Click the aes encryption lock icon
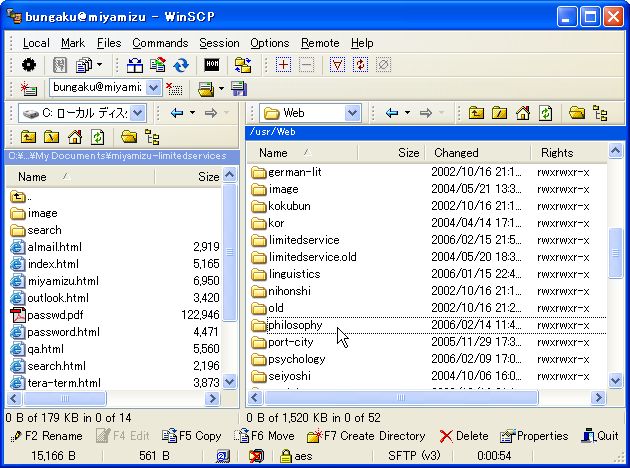This screenshot has width=630, height=468. tap(286, 456)
